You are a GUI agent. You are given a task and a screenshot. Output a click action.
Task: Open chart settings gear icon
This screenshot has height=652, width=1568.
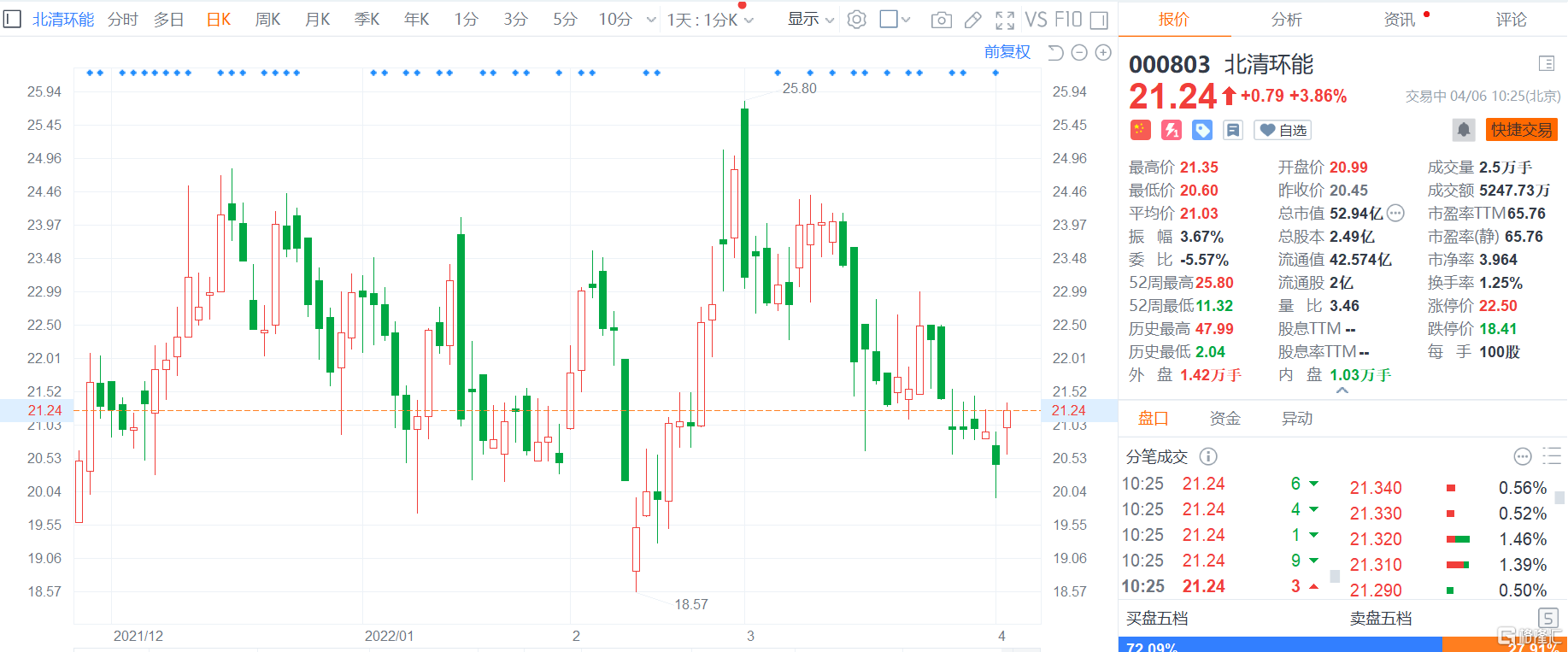856,20
